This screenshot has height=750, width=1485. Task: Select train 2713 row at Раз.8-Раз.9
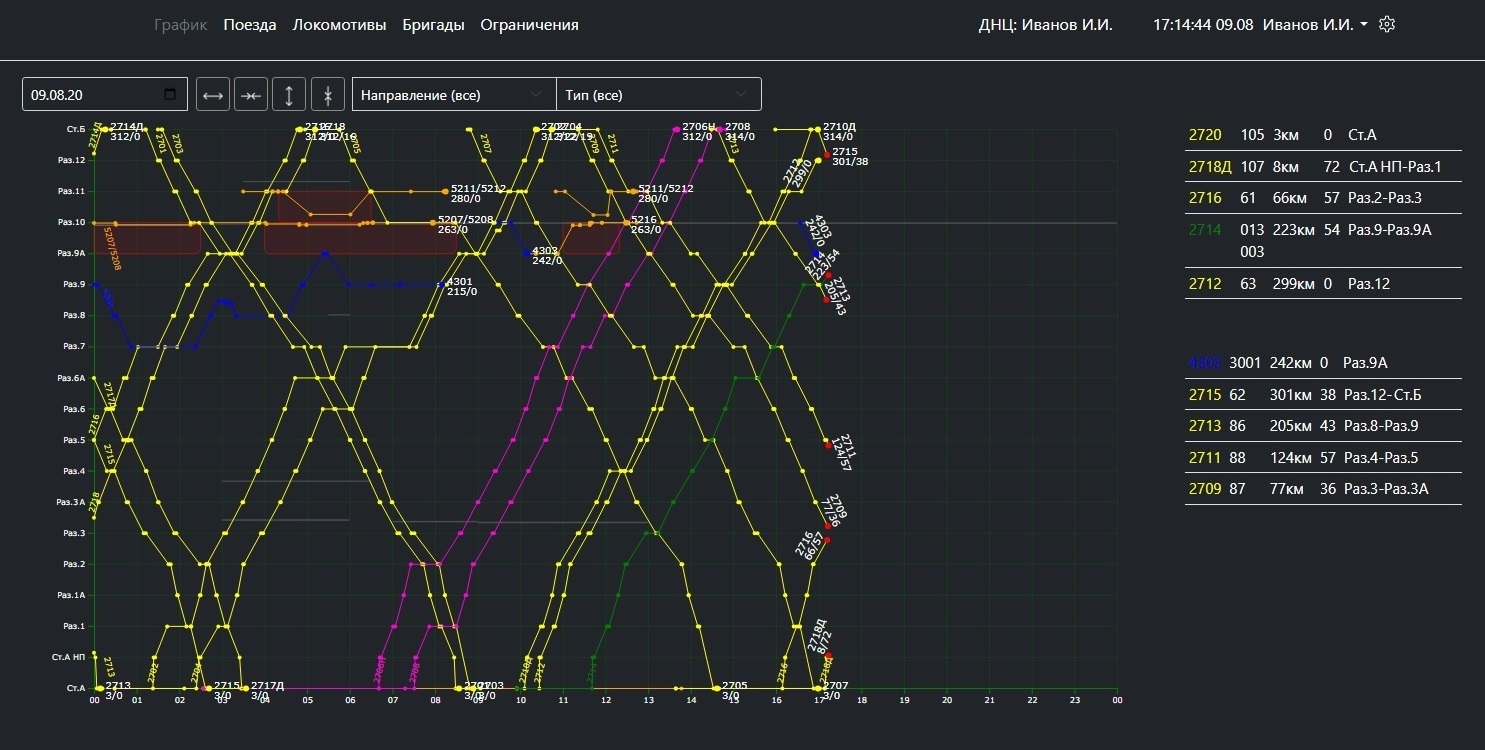pyautogui.click(x=1323, y=425)
